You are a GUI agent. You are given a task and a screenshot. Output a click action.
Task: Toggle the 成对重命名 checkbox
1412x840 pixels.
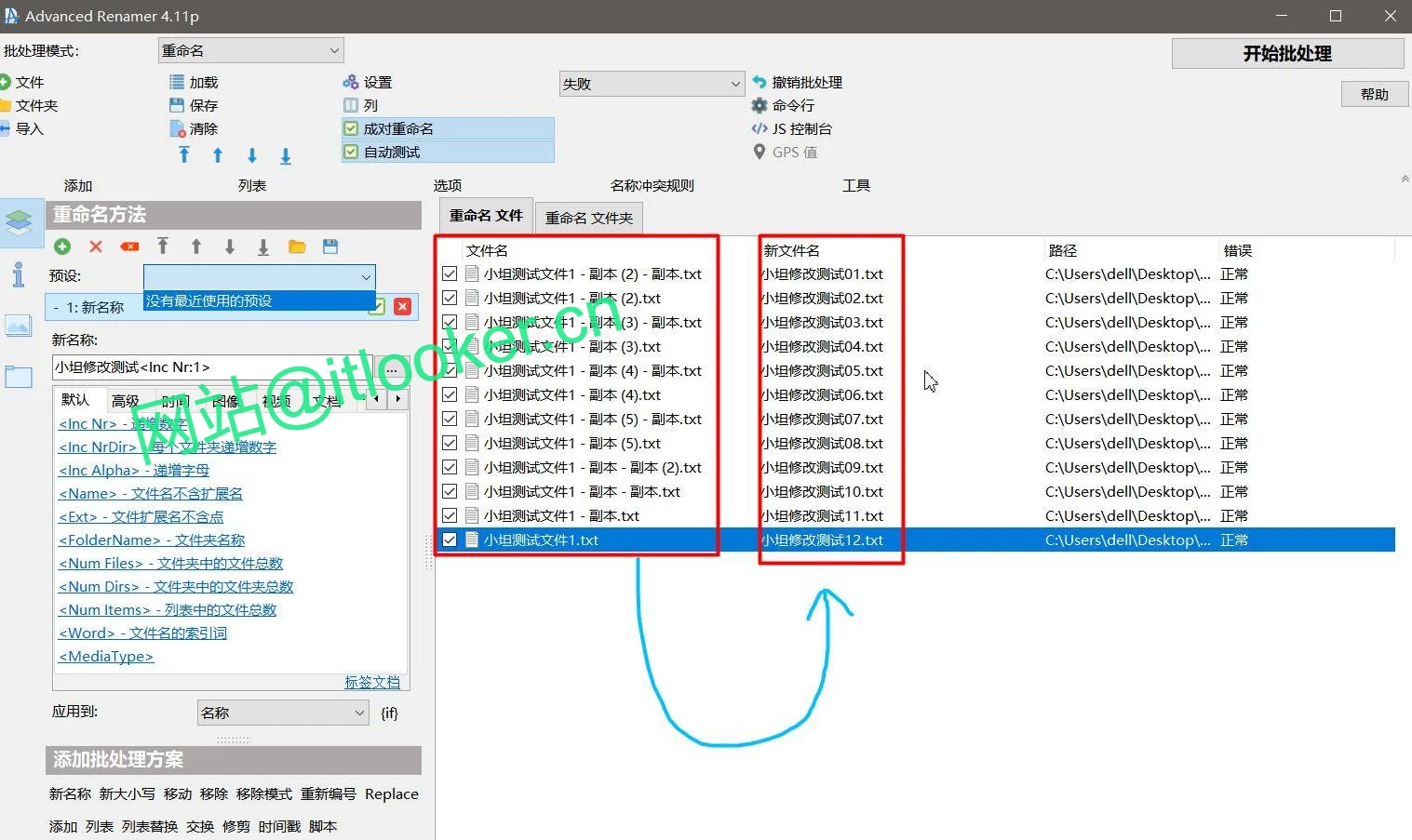tap(351, 128)
